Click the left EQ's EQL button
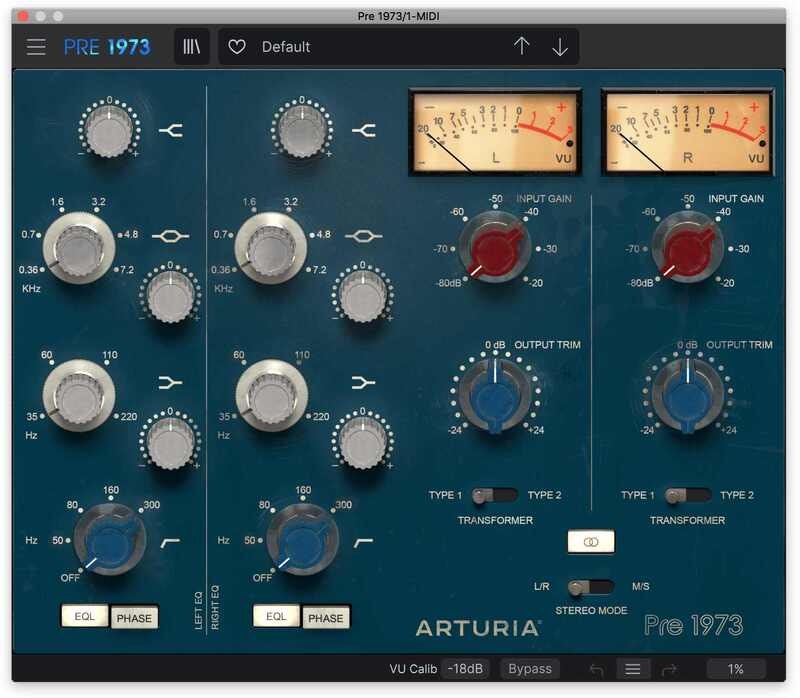The height and width of the screenshot is (698, 800). pos(84,617)
